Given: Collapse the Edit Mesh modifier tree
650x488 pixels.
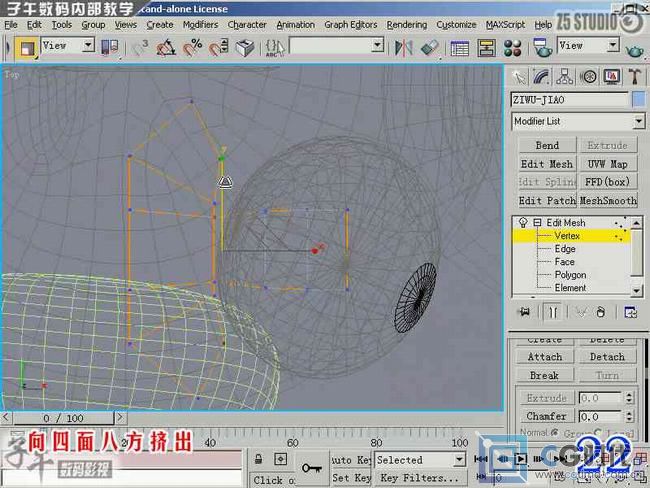Looking at the screenshot, I should 537,223.
